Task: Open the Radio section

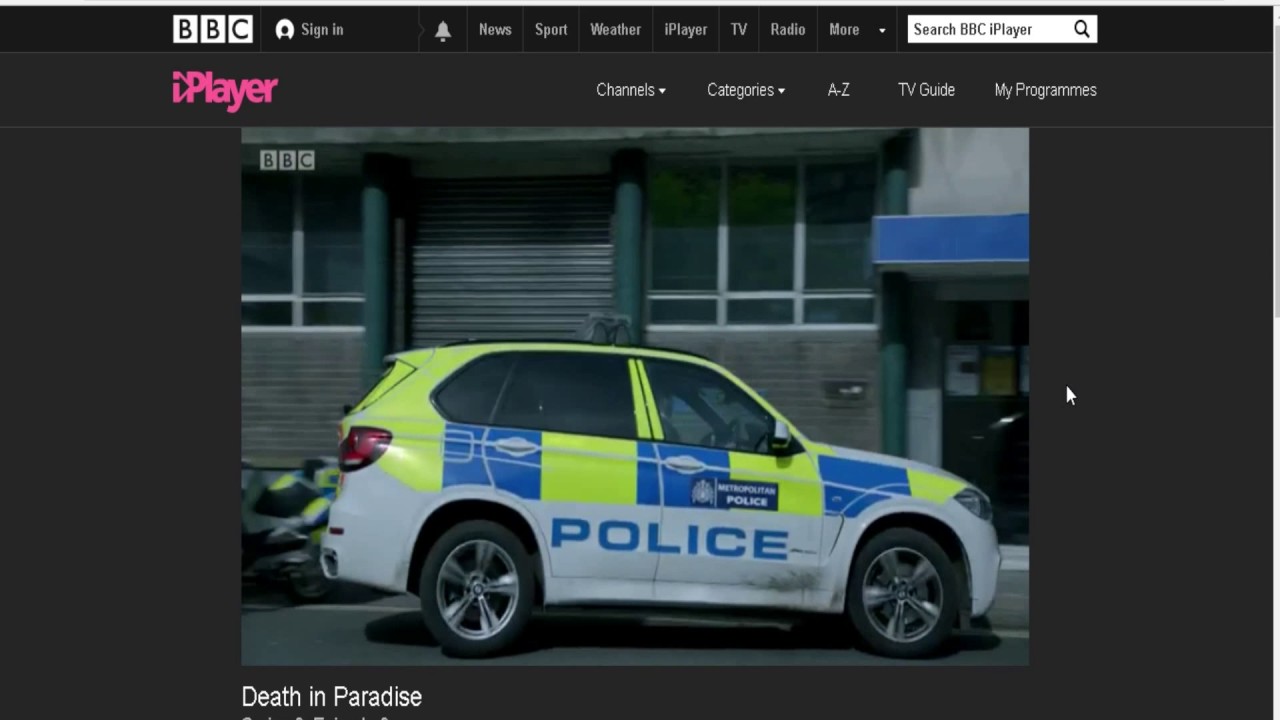Action: pyautogui.click(x=788, y=29)
